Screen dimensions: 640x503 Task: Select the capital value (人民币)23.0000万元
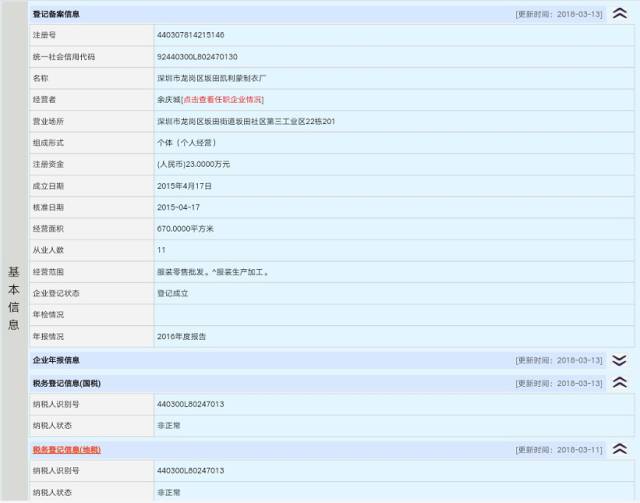[x=193, y=164]
